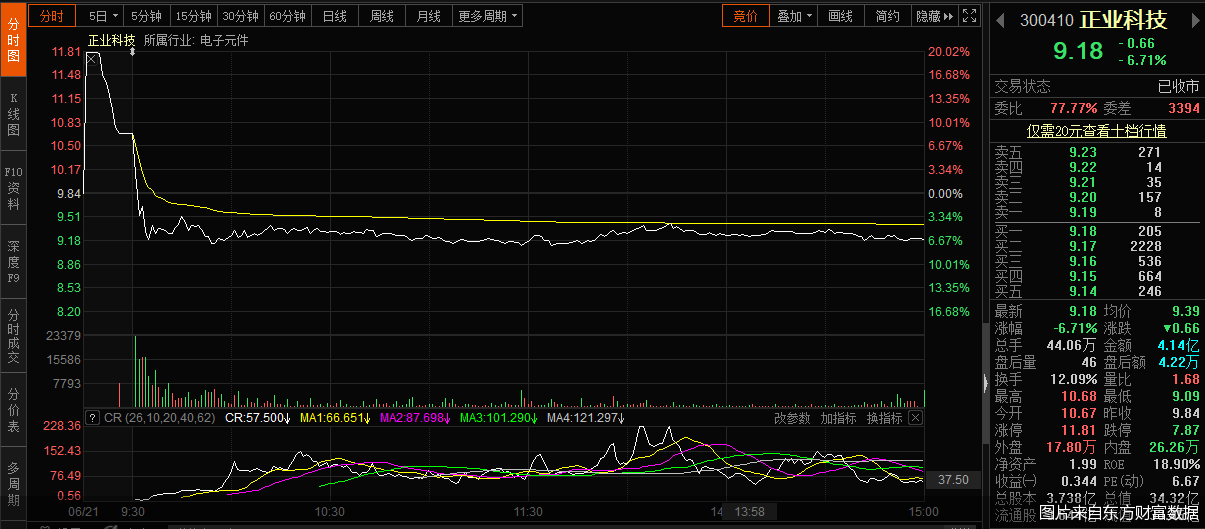Switch chart to 15分钟 period
1205x529 pixels.
(x=193, y=16)
